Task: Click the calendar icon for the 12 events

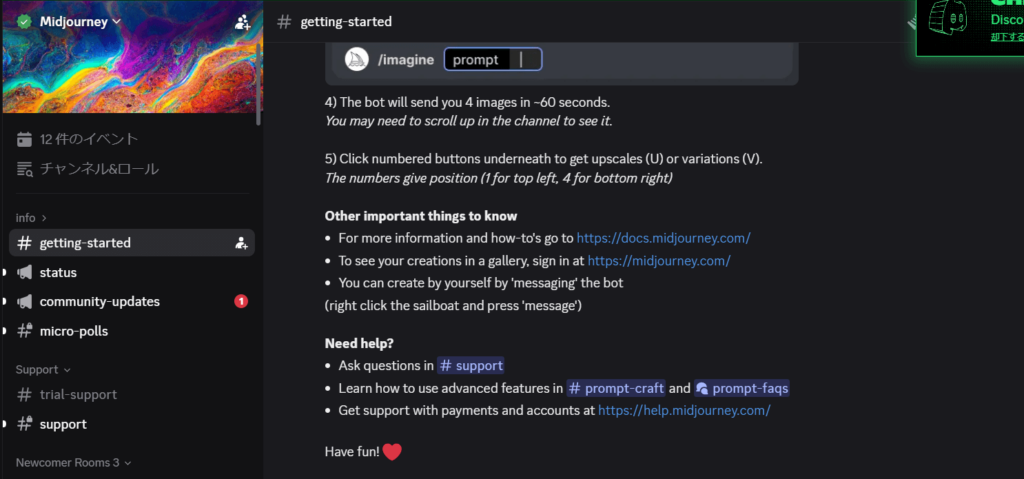Action: pos(25,139)
